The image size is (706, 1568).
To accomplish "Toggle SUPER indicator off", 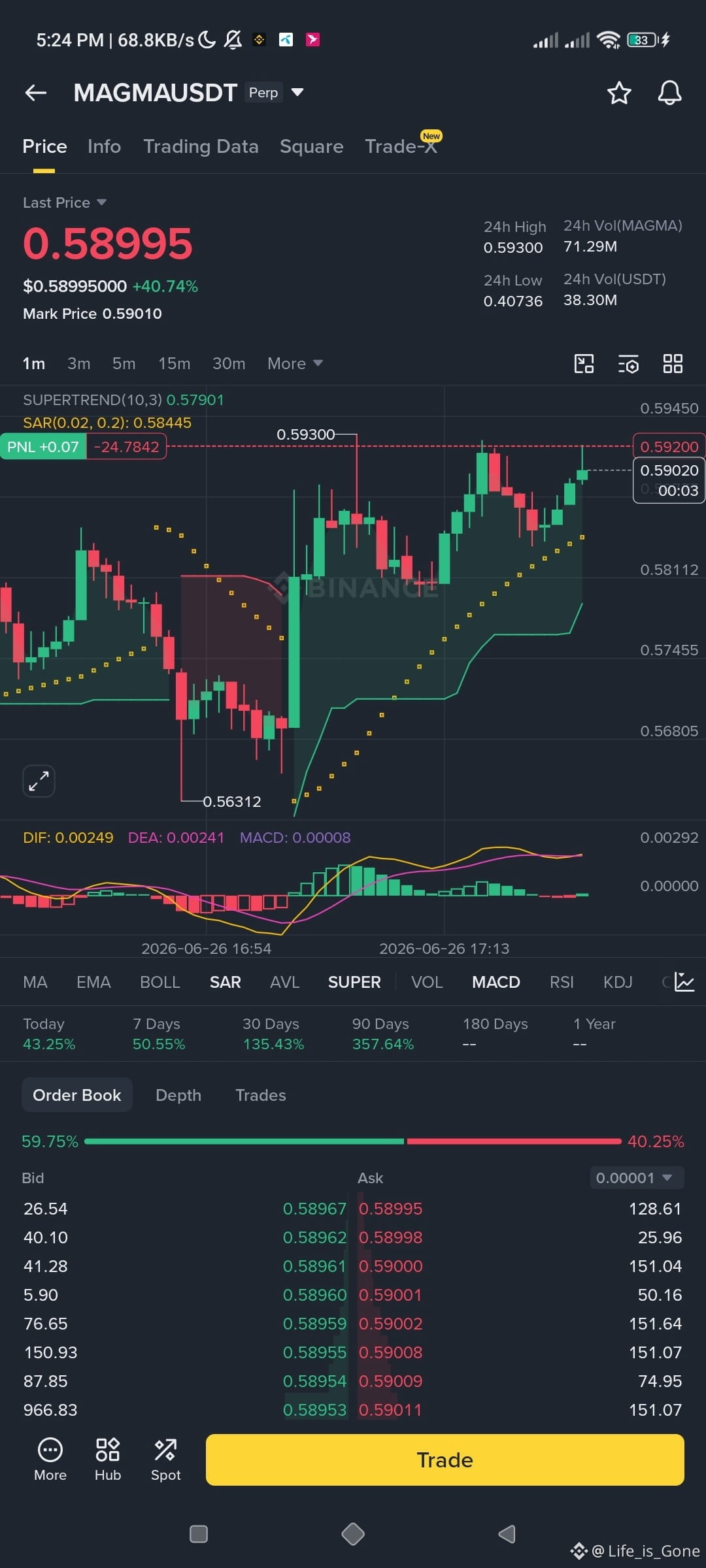I will (x=354, y=982).
